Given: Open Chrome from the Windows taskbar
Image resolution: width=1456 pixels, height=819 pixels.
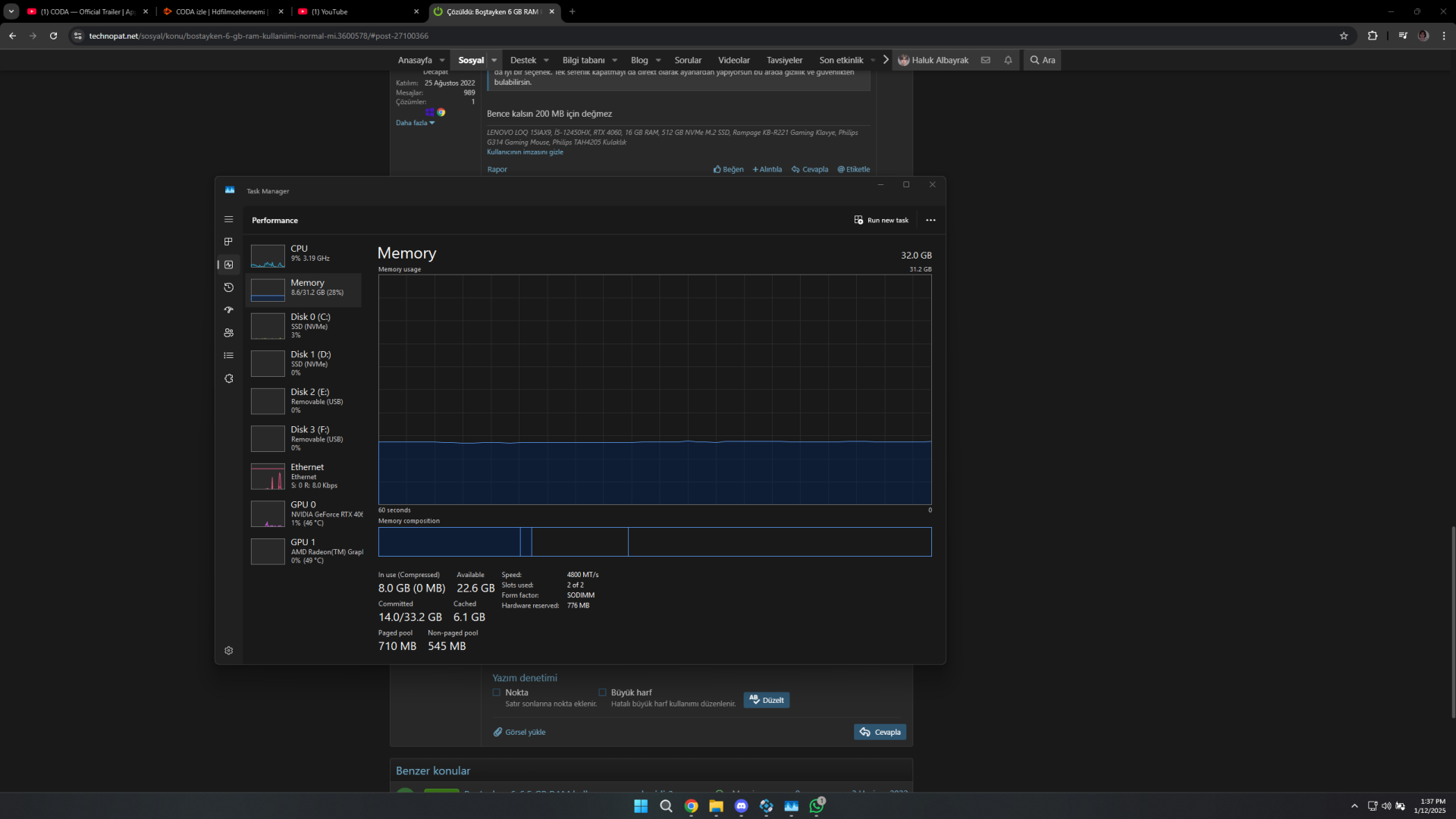Looking at the screenshot, I should (x=691, y=806).
